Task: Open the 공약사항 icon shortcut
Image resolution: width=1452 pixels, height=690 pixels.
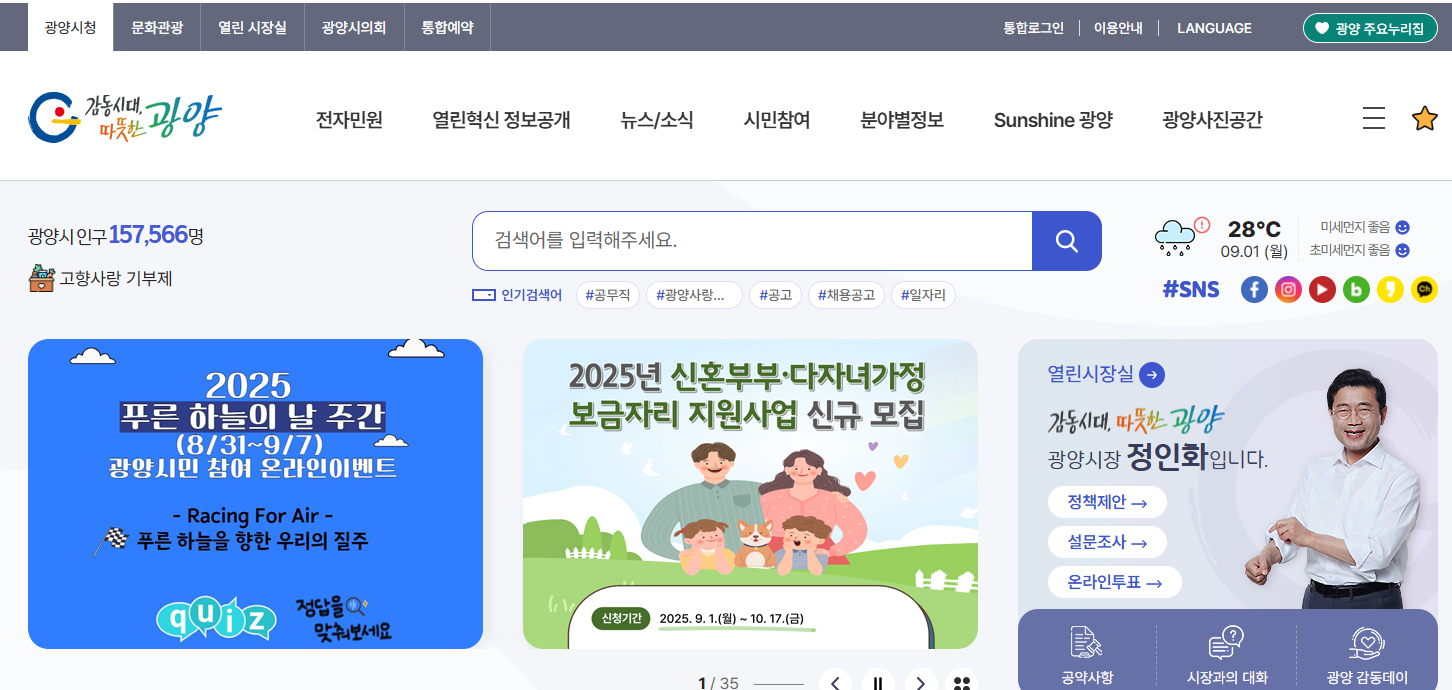Action: click(x=1087, y=656)
